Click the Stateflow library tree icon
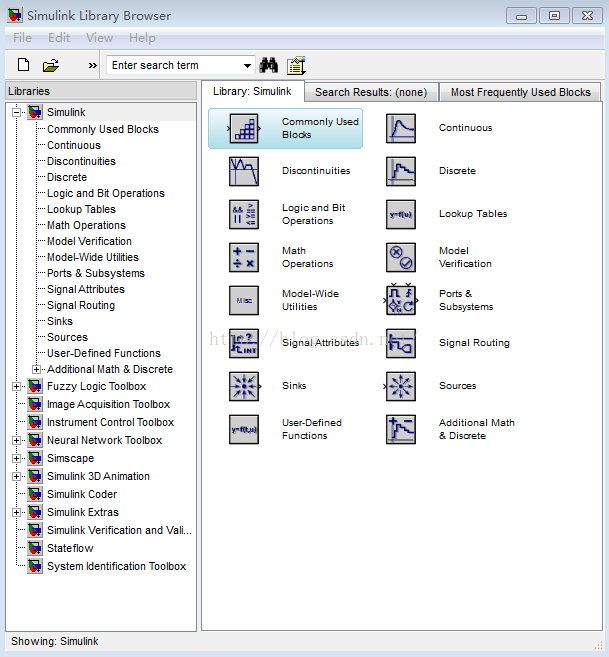This screenshot has width=609, height=657. (35, 548)
